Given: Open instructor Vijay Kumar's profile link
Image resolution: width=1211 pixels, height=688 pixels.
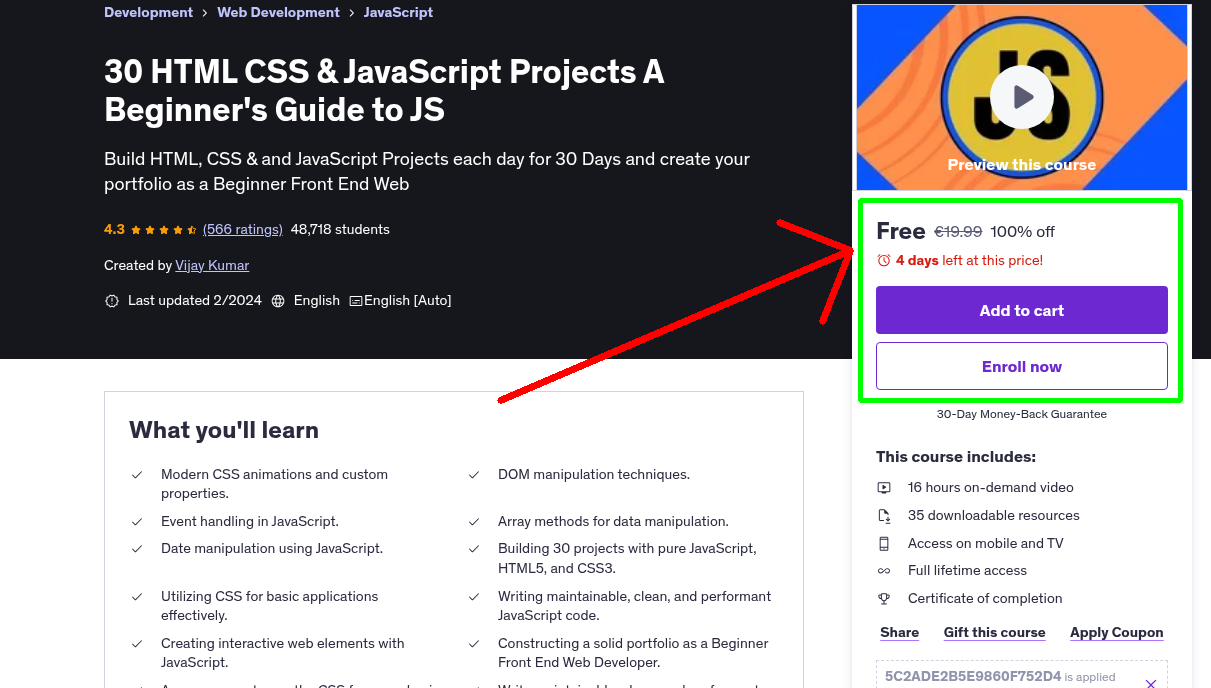Looking at the screenshot, I should coord(212,265).
